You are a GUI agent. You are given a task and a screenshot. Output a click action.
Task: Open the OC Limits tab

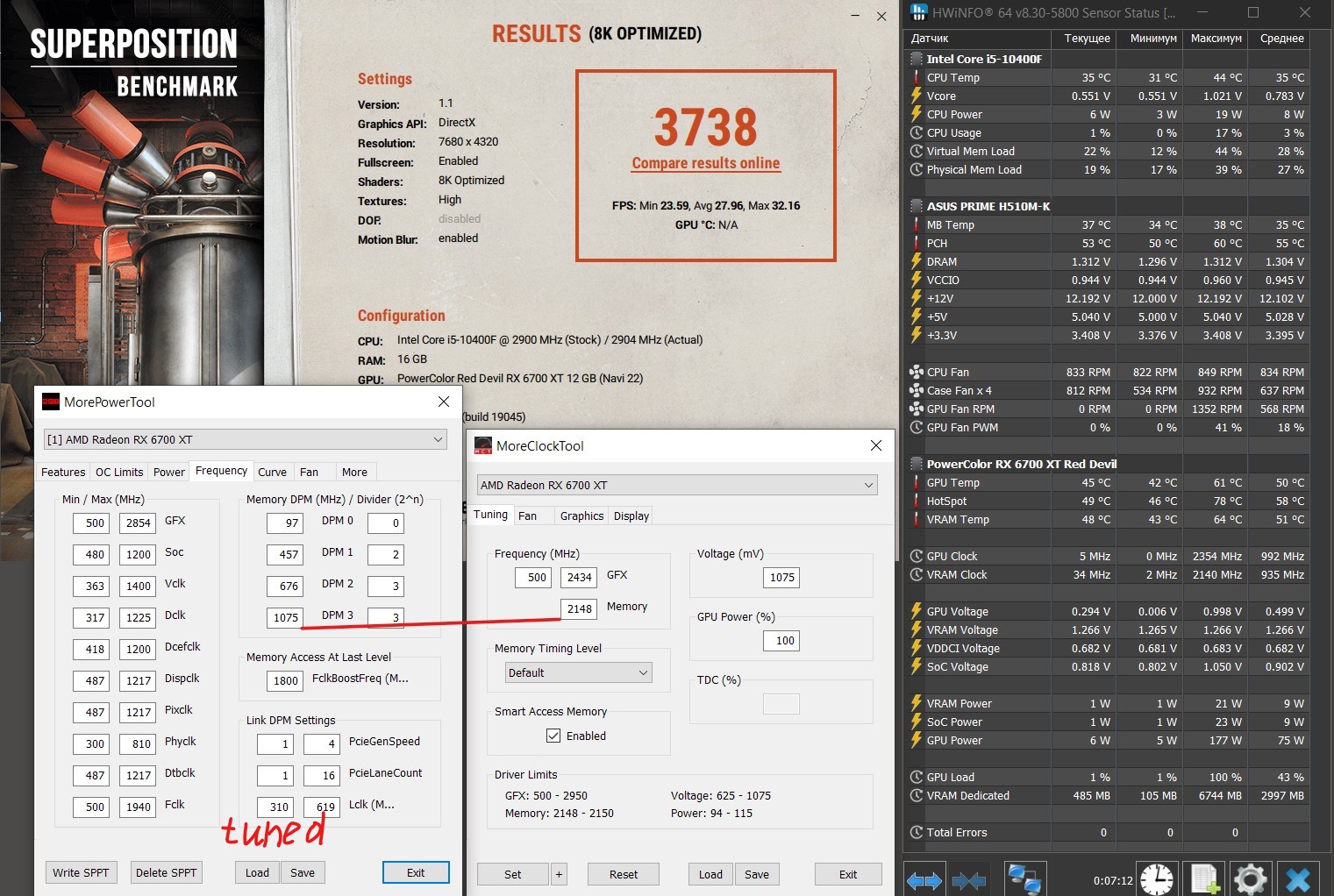tap(119, 472)
